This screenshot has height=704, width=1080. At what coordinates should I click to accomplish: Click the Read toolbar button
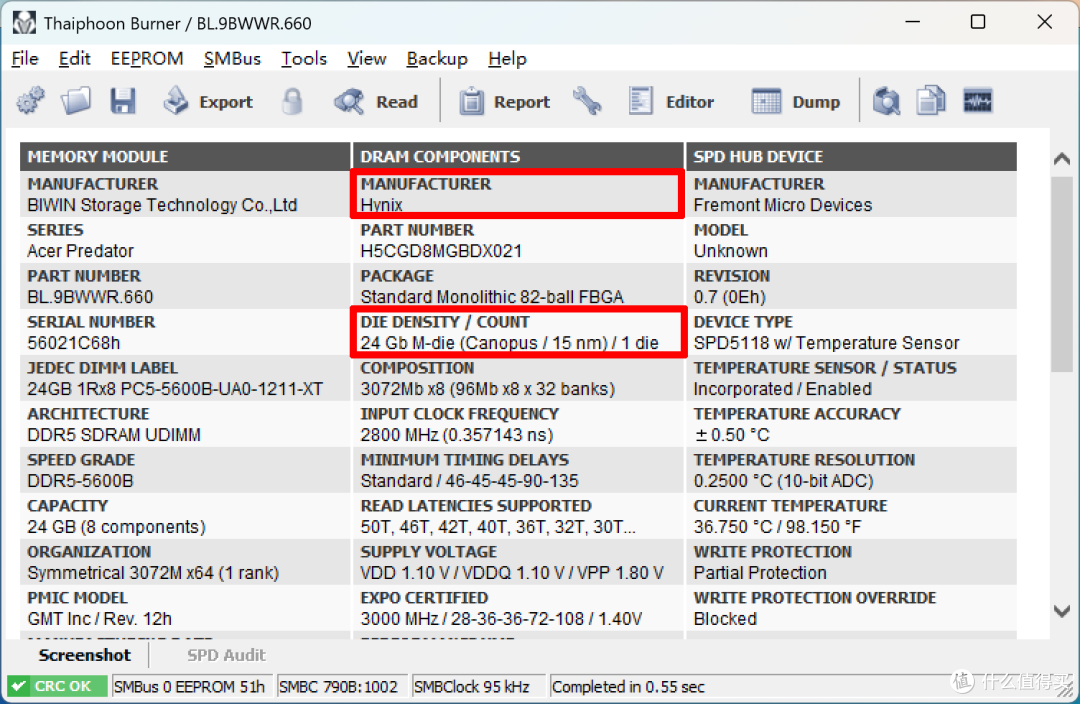(x=377, y=101)
